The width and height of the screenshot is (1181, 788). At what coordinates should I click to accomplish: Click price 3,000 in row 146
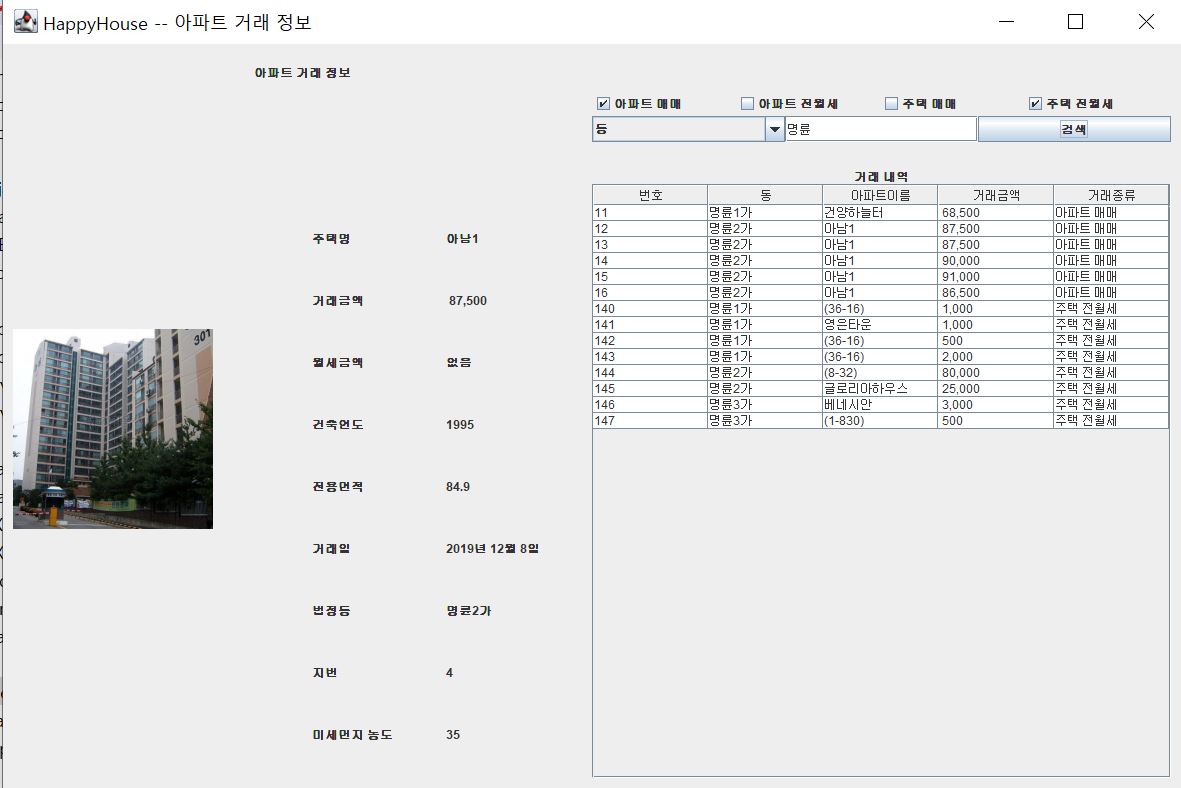957,405
